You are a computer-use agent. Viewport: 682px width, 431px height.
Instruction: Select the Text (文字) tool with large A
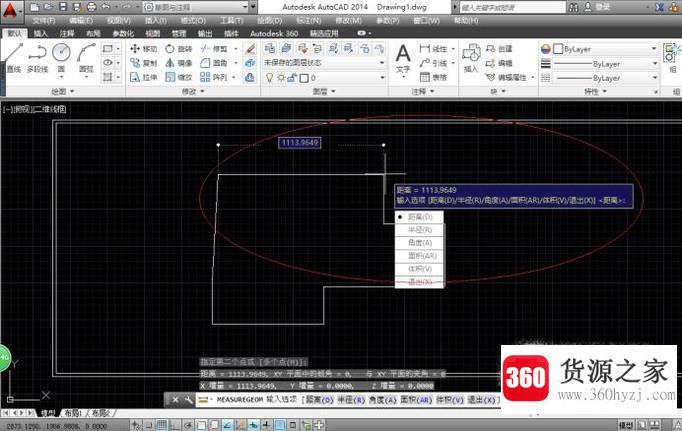[x=403, y=59]
